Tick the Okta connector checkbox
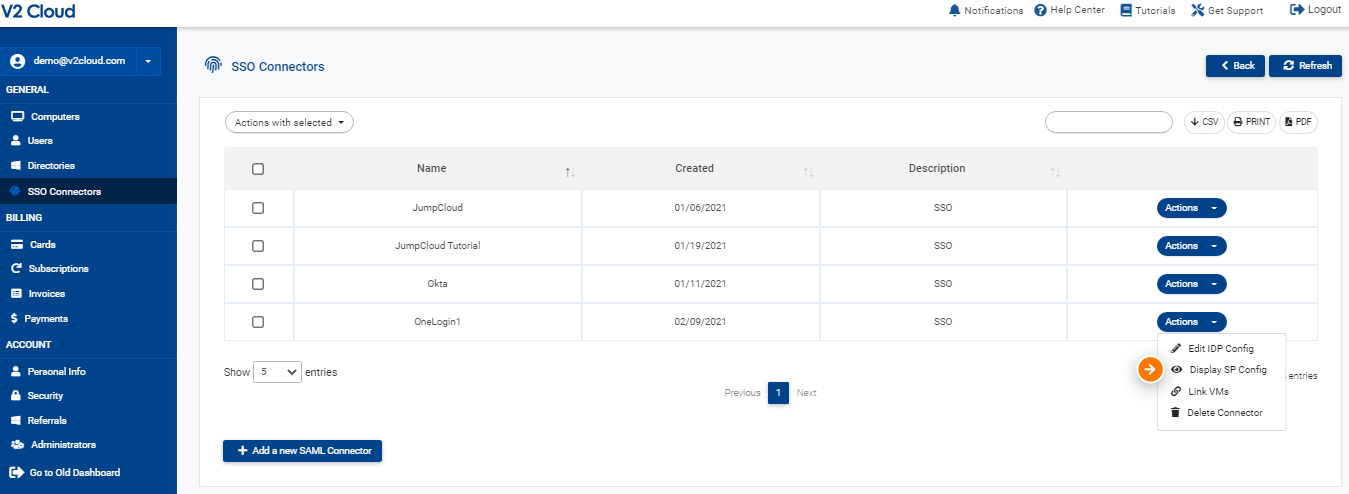This screenshot has height=494, width=1349. (x=258, y=284)
